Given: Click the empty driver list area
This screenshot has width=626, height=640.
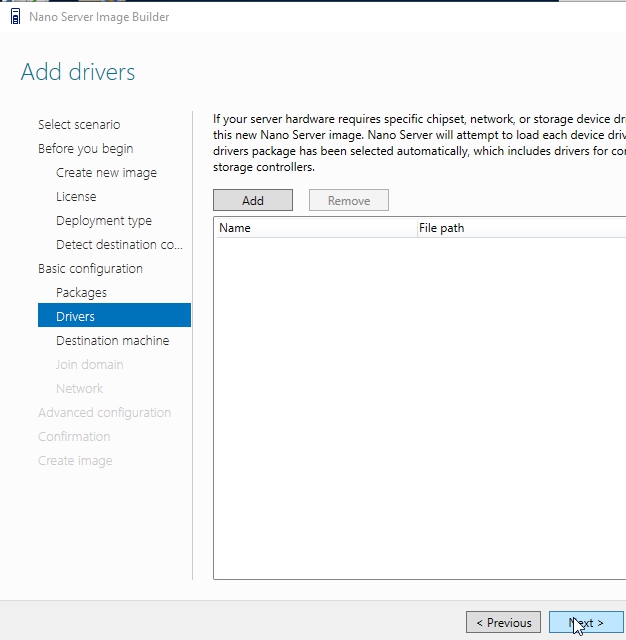Looking at the screenshot, I should pos(420,400).
